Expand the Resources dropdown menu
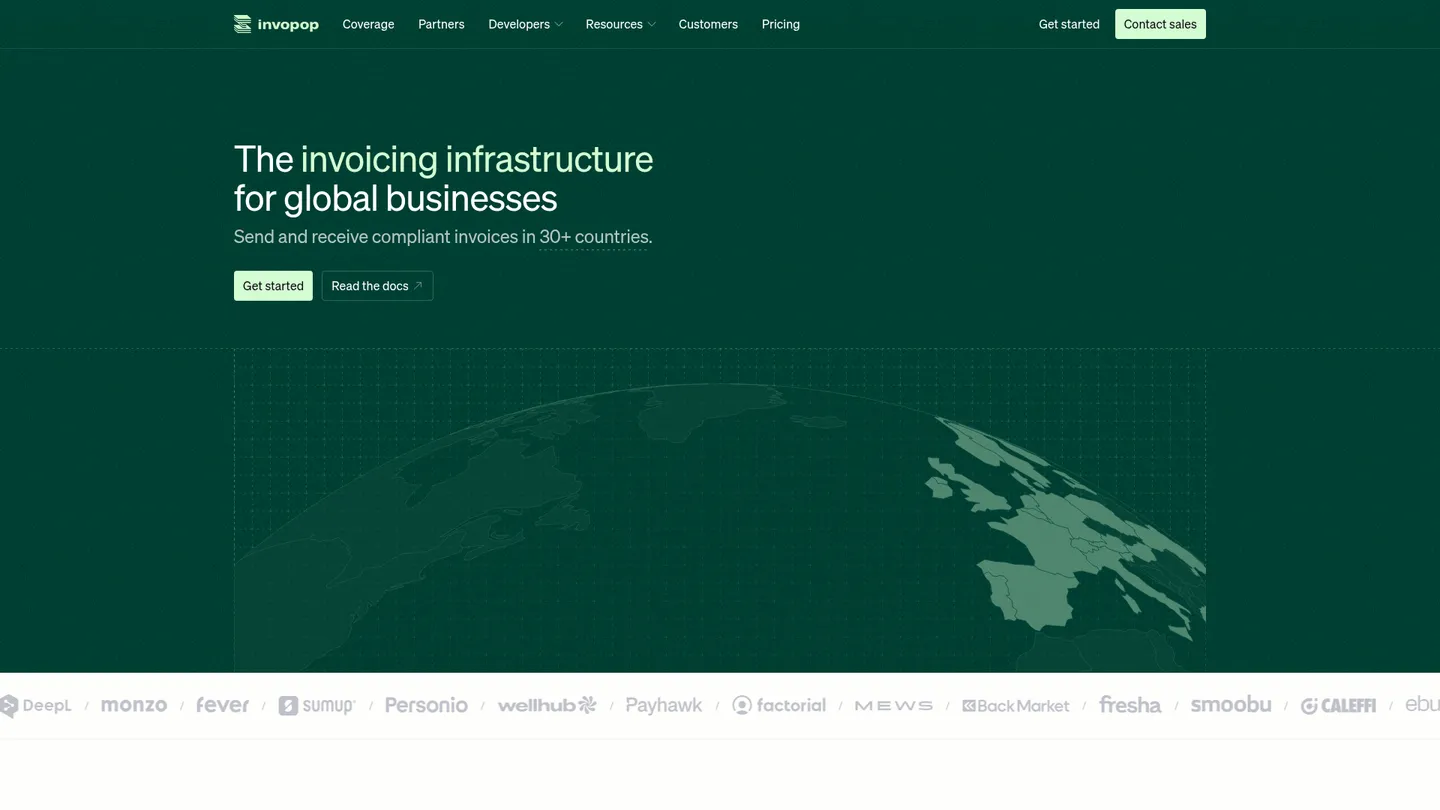The width and height of the screenshot is (1440, 810). [620, 24]
